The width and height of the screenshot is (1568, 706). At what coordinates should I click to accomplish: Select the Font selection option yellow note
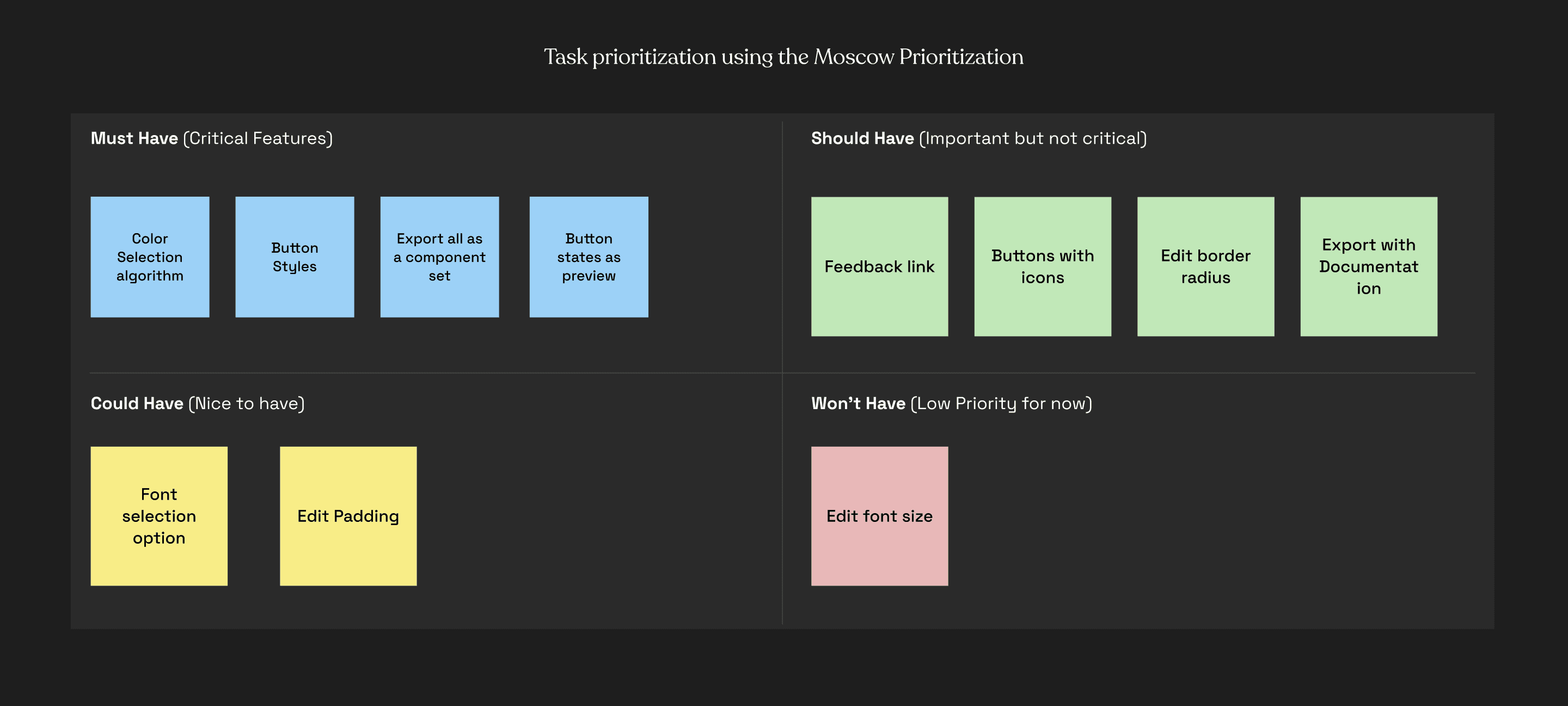tap(159, 516)
